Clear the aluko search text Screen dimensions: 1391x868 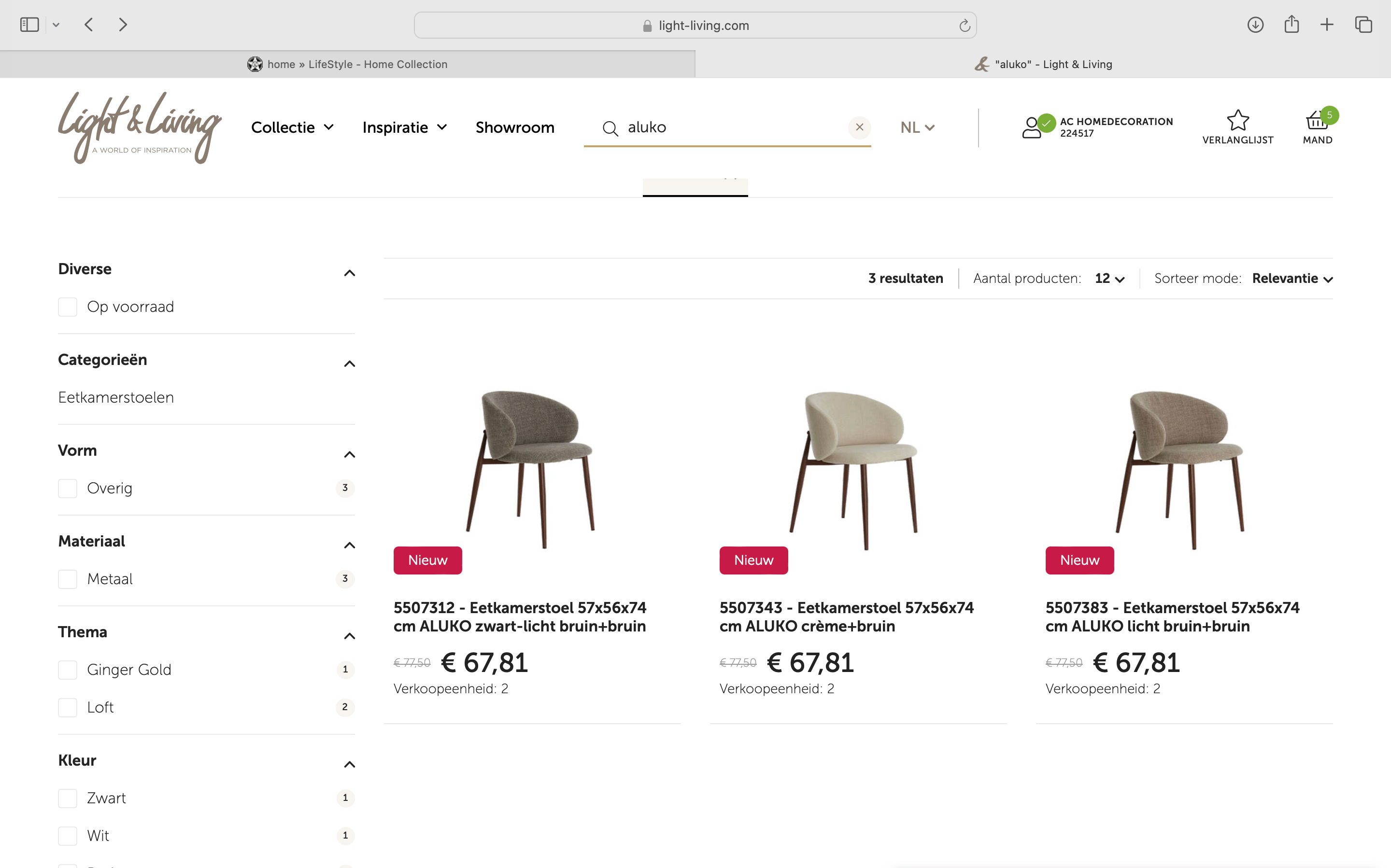point(859,127)
